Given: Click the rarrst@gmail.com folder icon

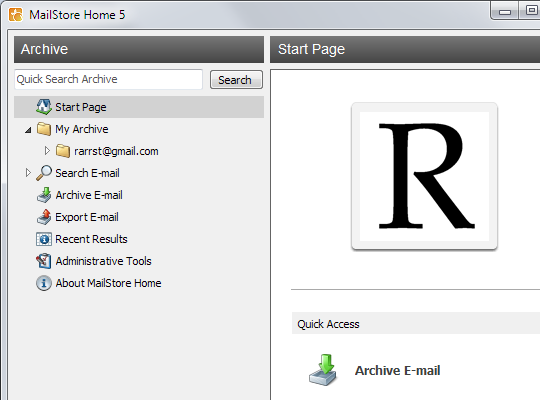Looking at the screenshot, I should [x=63, y=151].
